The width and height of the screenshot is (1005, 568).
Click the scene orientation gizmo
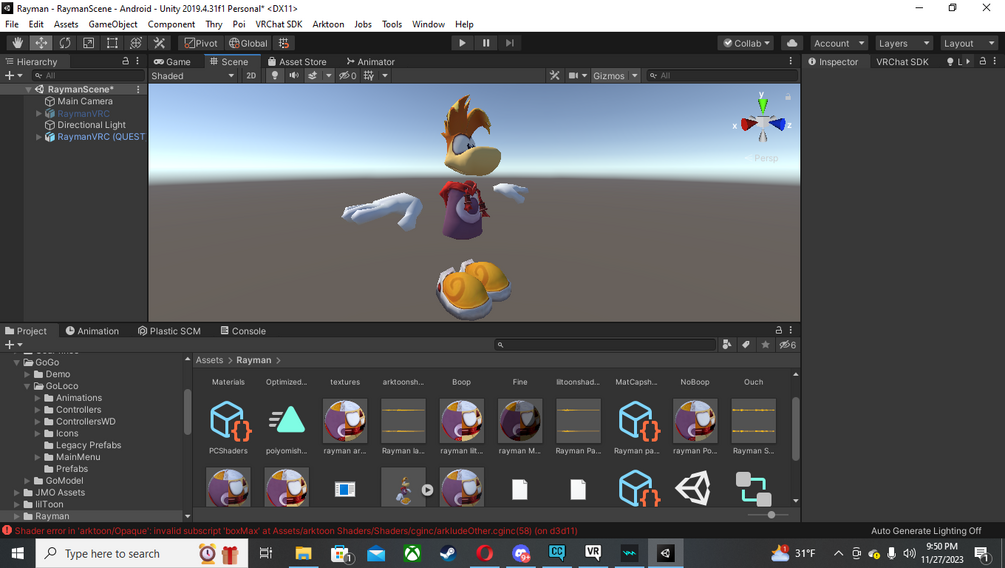tap(763, 122)
